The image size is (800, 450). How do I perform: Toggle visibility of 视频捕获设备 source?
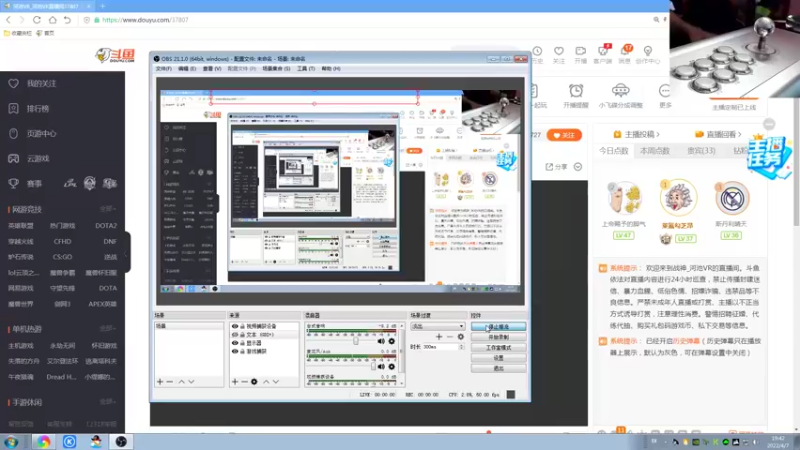(235, 327)
